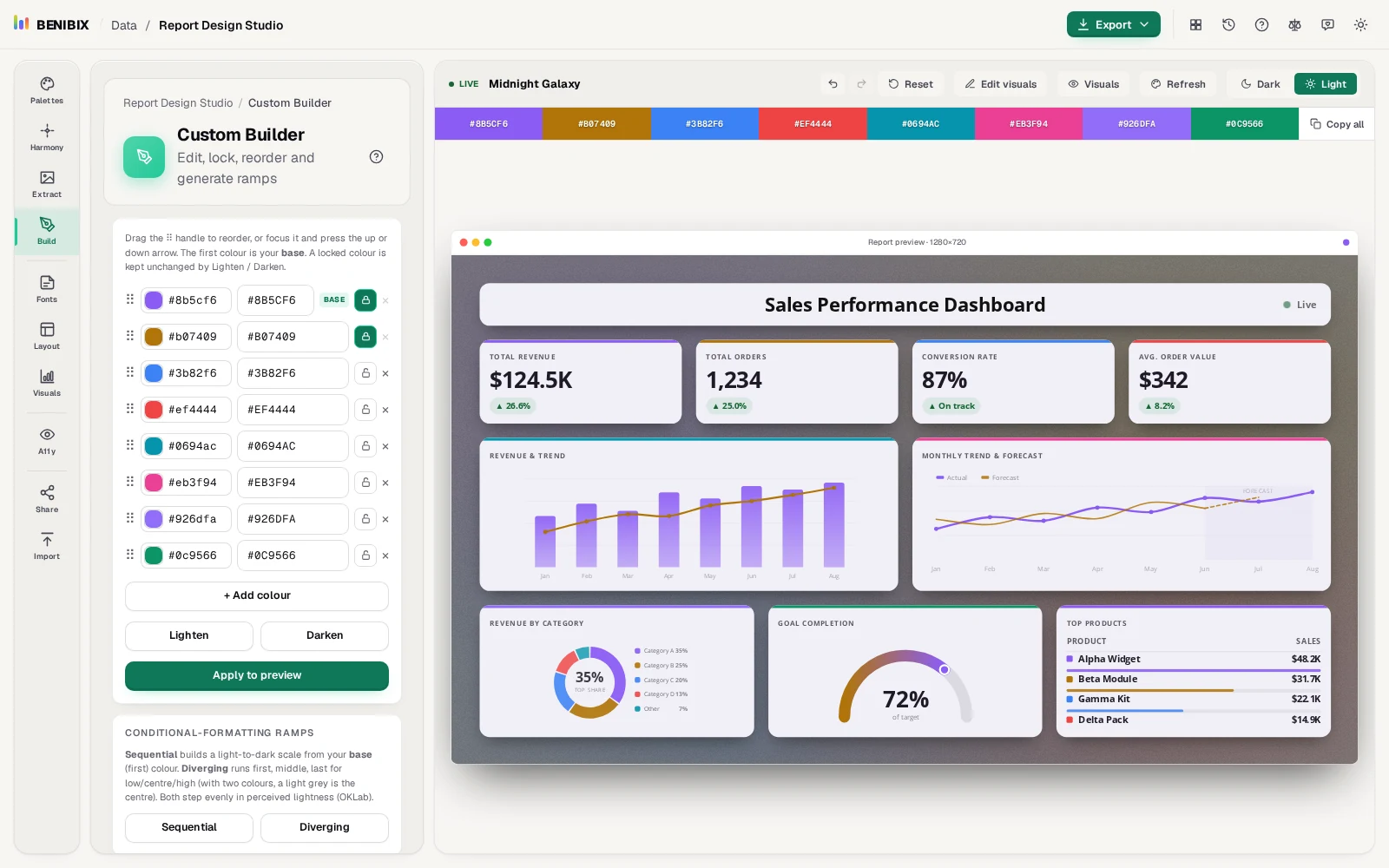Switch preview to Light mode

[1326, 84]
